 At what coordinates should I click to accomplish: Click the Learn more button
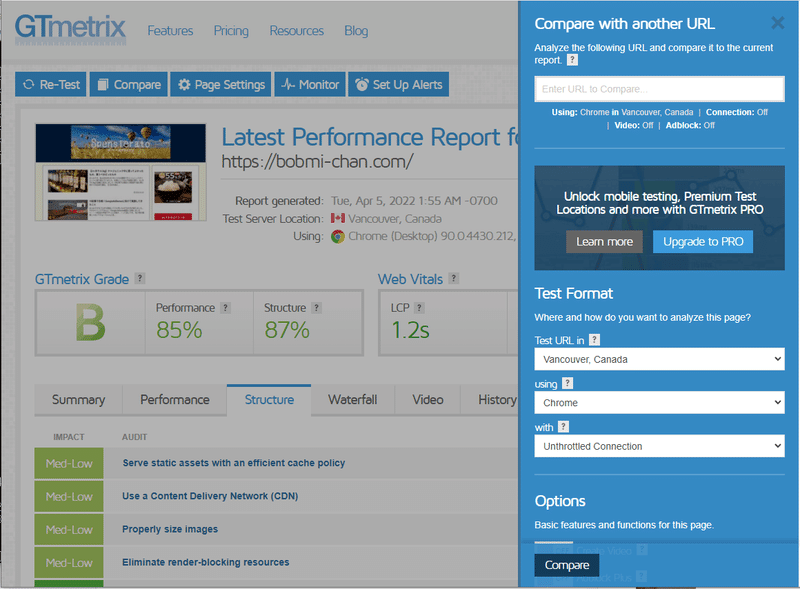pyautogui.click(x=605, y=241)
